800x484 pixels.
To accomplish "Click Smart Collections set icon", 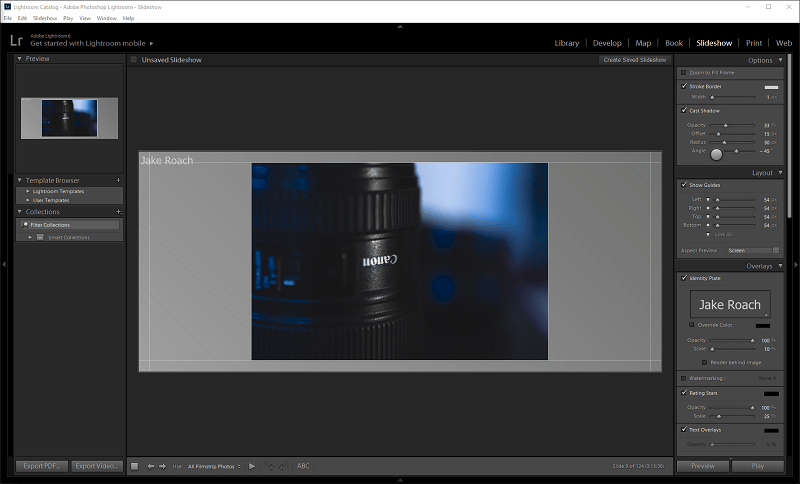I will 40,237.
